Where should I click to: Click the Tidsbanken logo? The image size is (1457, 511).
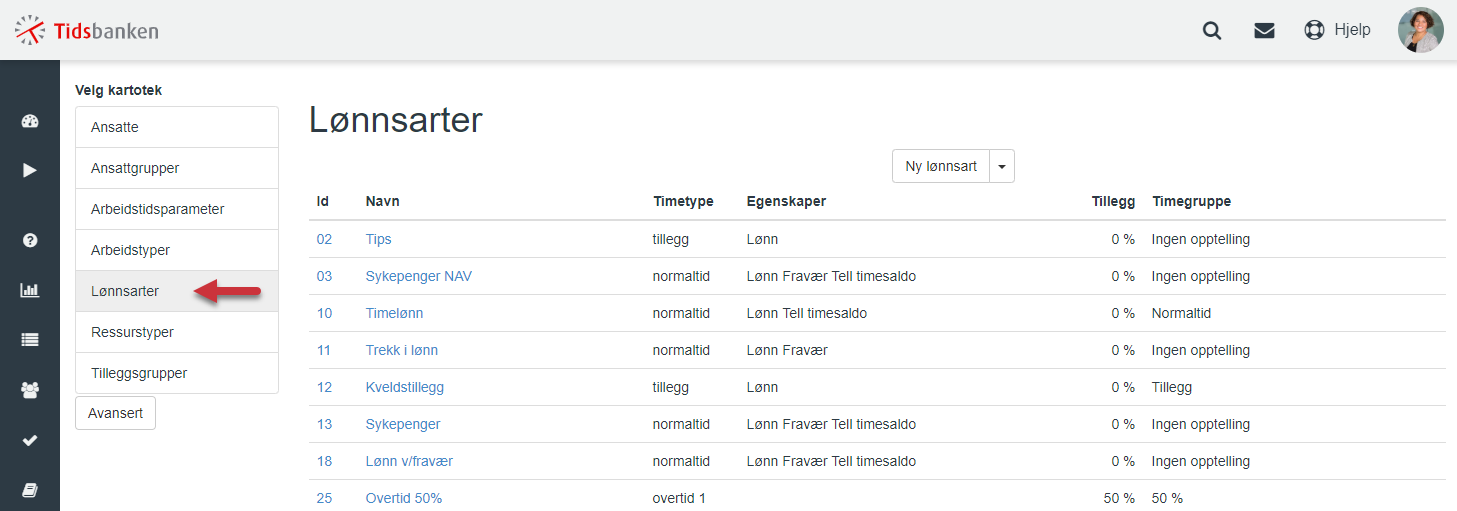87,30
